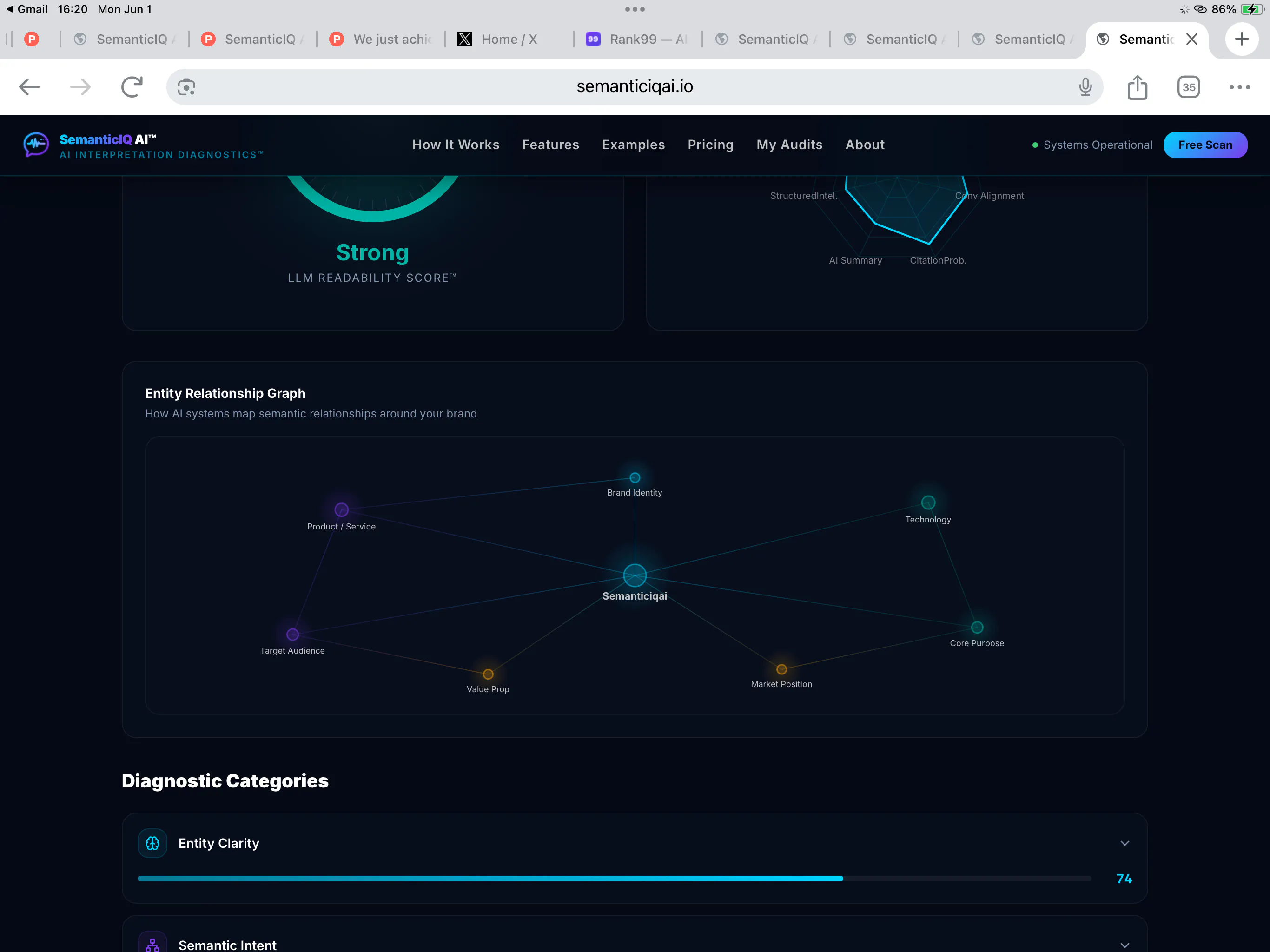The width and height of the screenshot is (1270, 952).
Task: Click the Diagnostic Categories heading
Action: point(225,781)
